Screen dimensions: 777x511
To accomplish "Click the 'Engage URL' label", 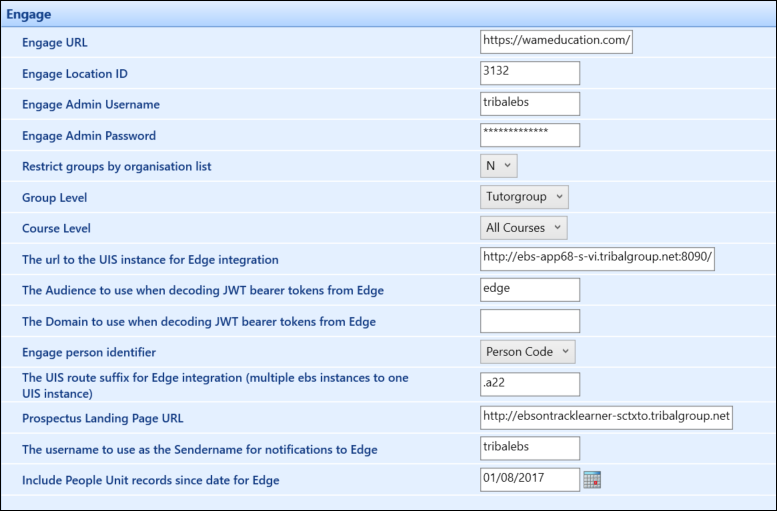I will click(x=55, y=43).
